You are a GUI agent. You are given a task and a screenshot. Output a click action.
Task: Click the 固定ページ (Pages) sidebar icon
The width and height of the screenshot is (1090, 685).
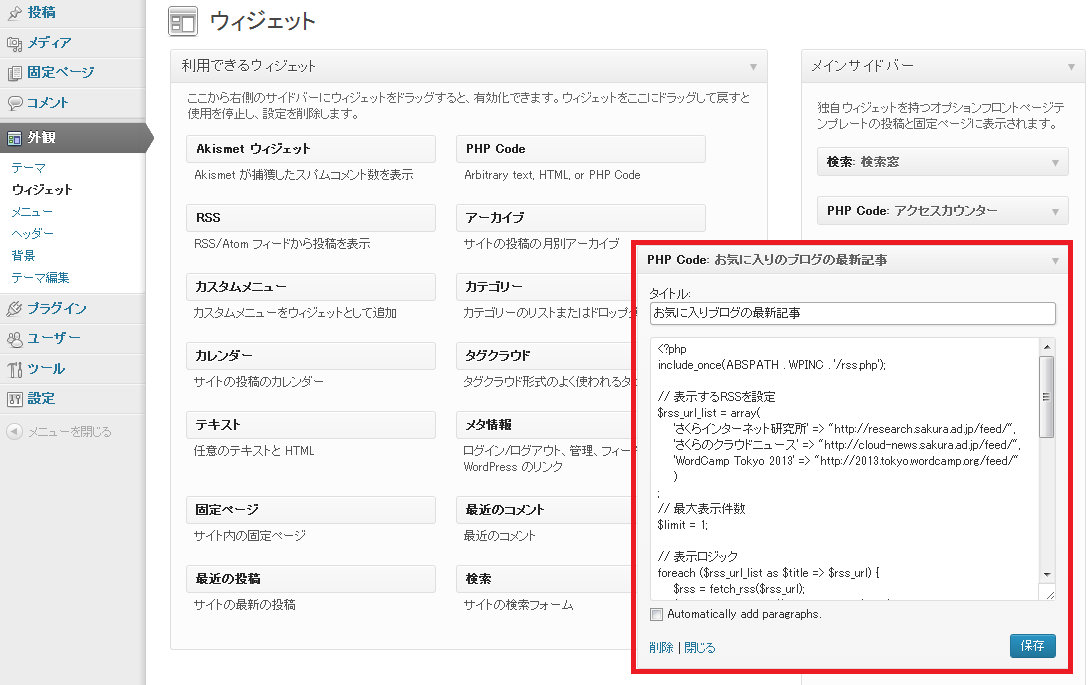click(x=14, y=73)
